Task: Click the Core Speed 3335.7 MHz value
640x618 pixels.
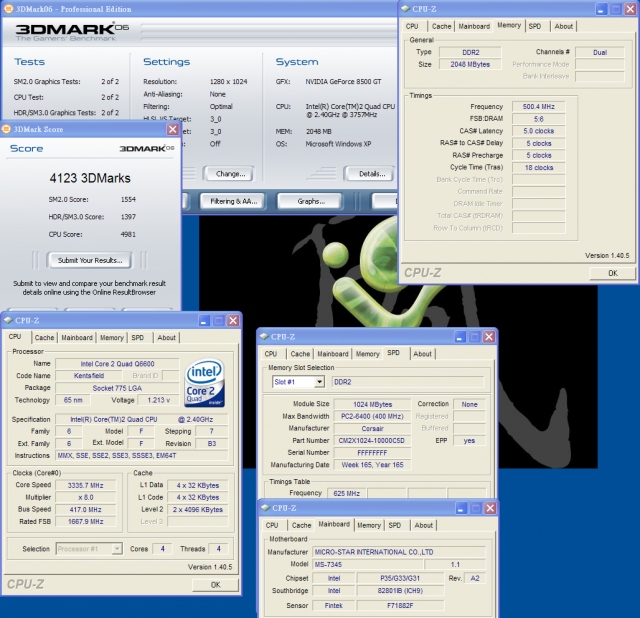Action: tap(85, 485)
